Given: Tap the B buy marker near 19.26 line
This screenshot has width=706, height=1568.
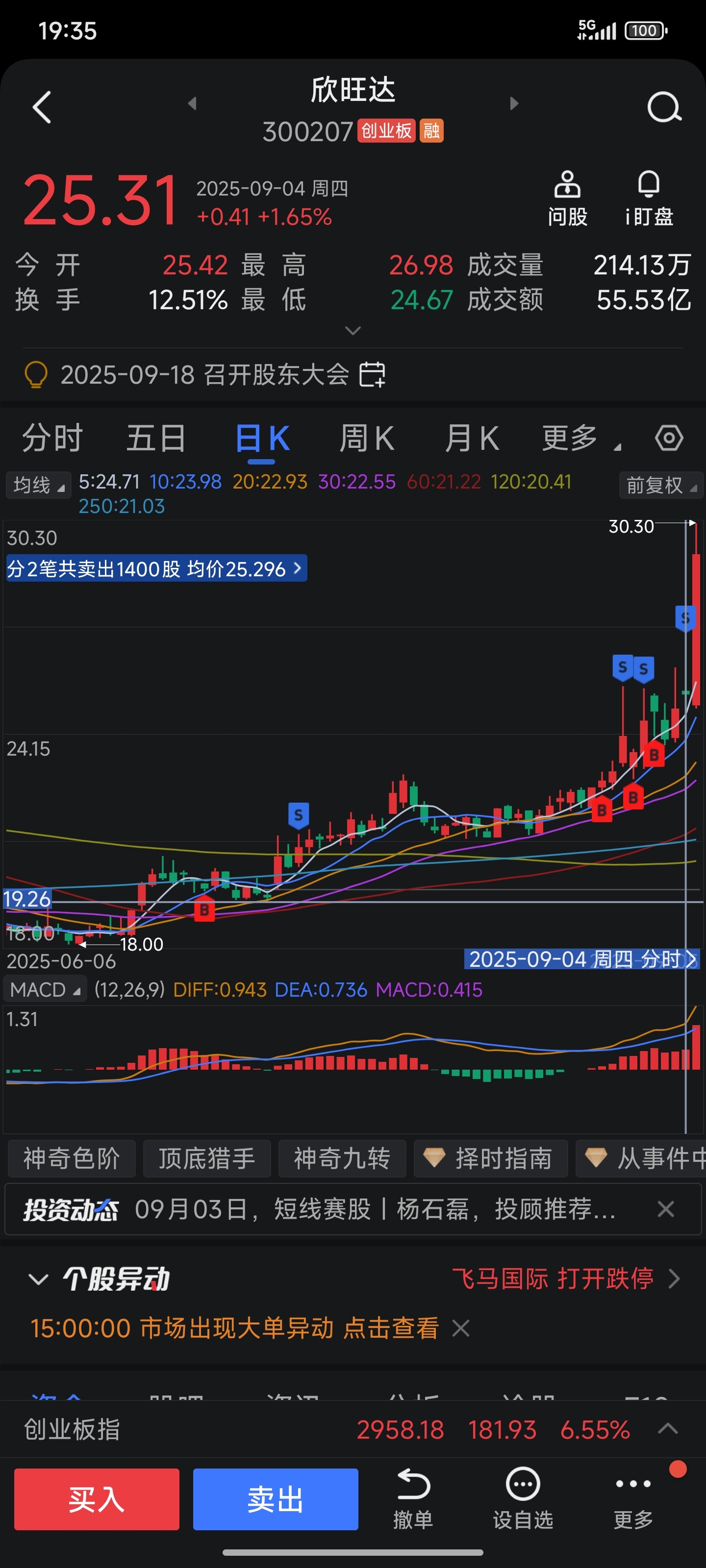Looking at the screenshot, I should 204,909.
